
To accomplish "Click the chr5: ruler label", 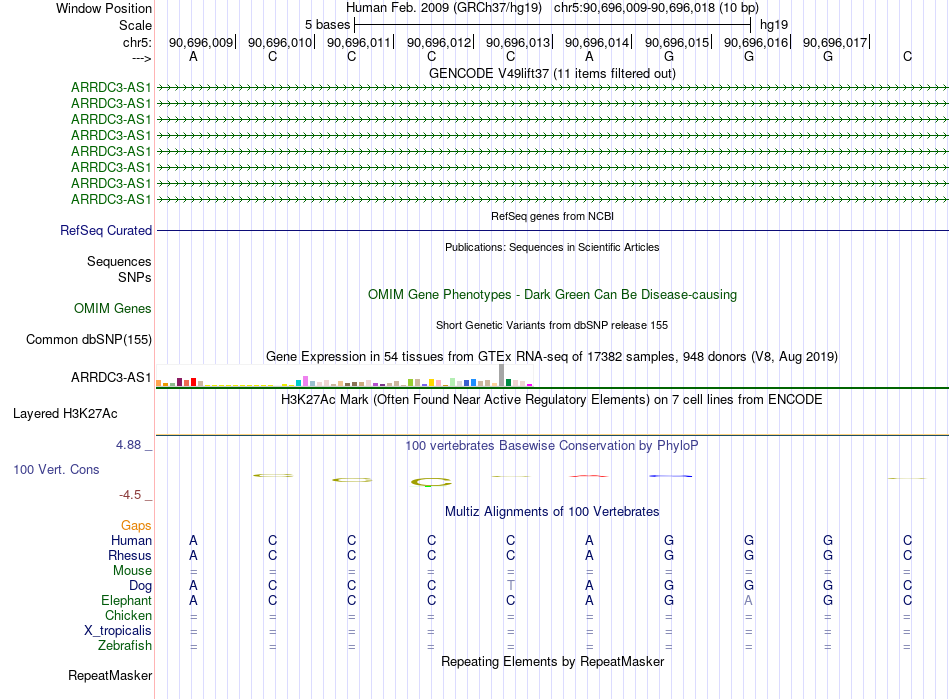I will point(137,42).
